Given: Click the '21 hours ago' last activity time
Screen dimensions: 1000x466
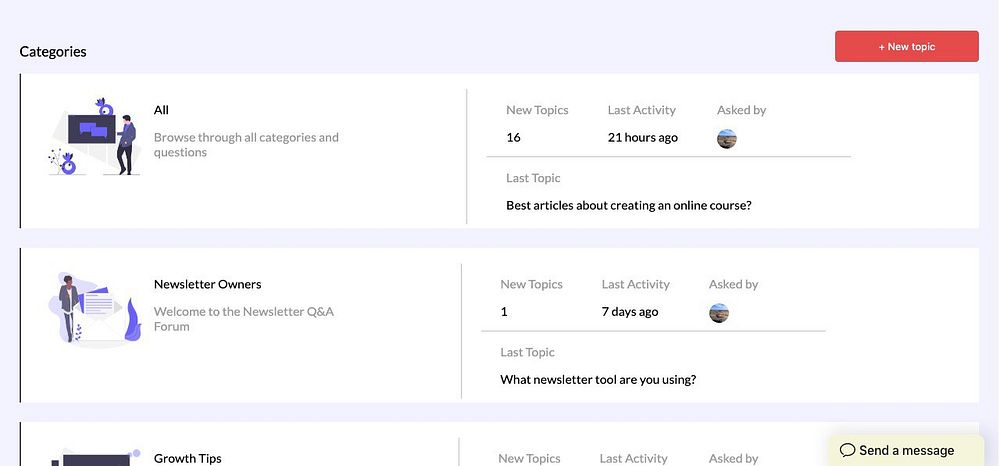Looking at the screenshot, I should pyautogui.click(x=642, y=138).
